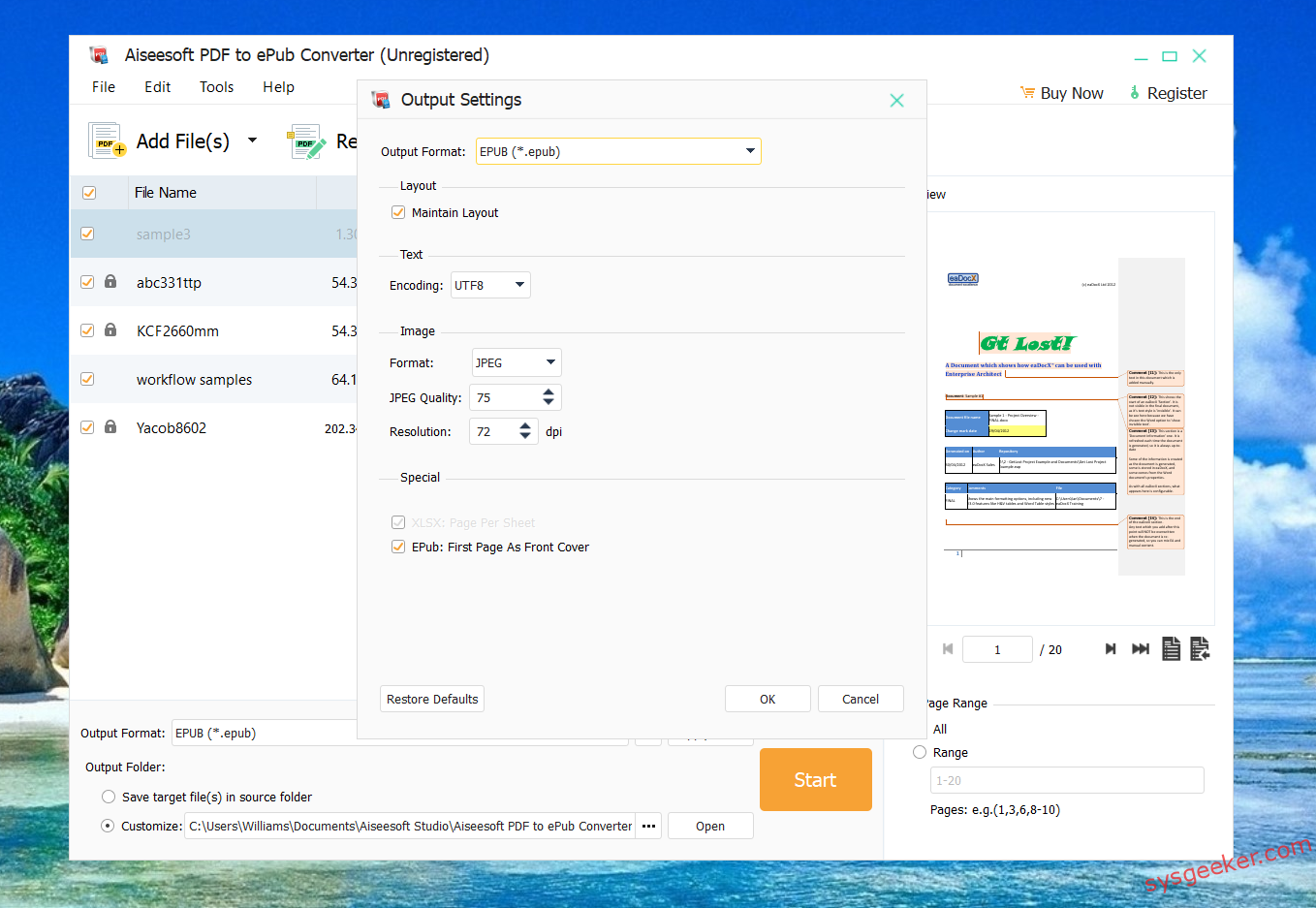Select the Customize output folder radio button
Image resolution: width=1316 pixels, height=908 pixels.
click(x=109, y=826)
